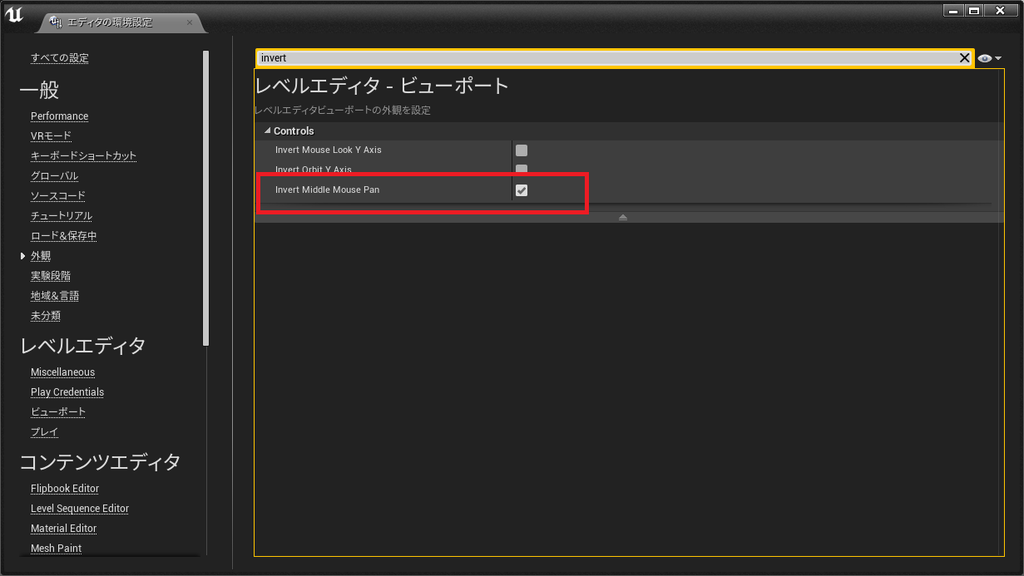Open プレイ settings
The image size is (1024, 576).
tap(44, 432)
